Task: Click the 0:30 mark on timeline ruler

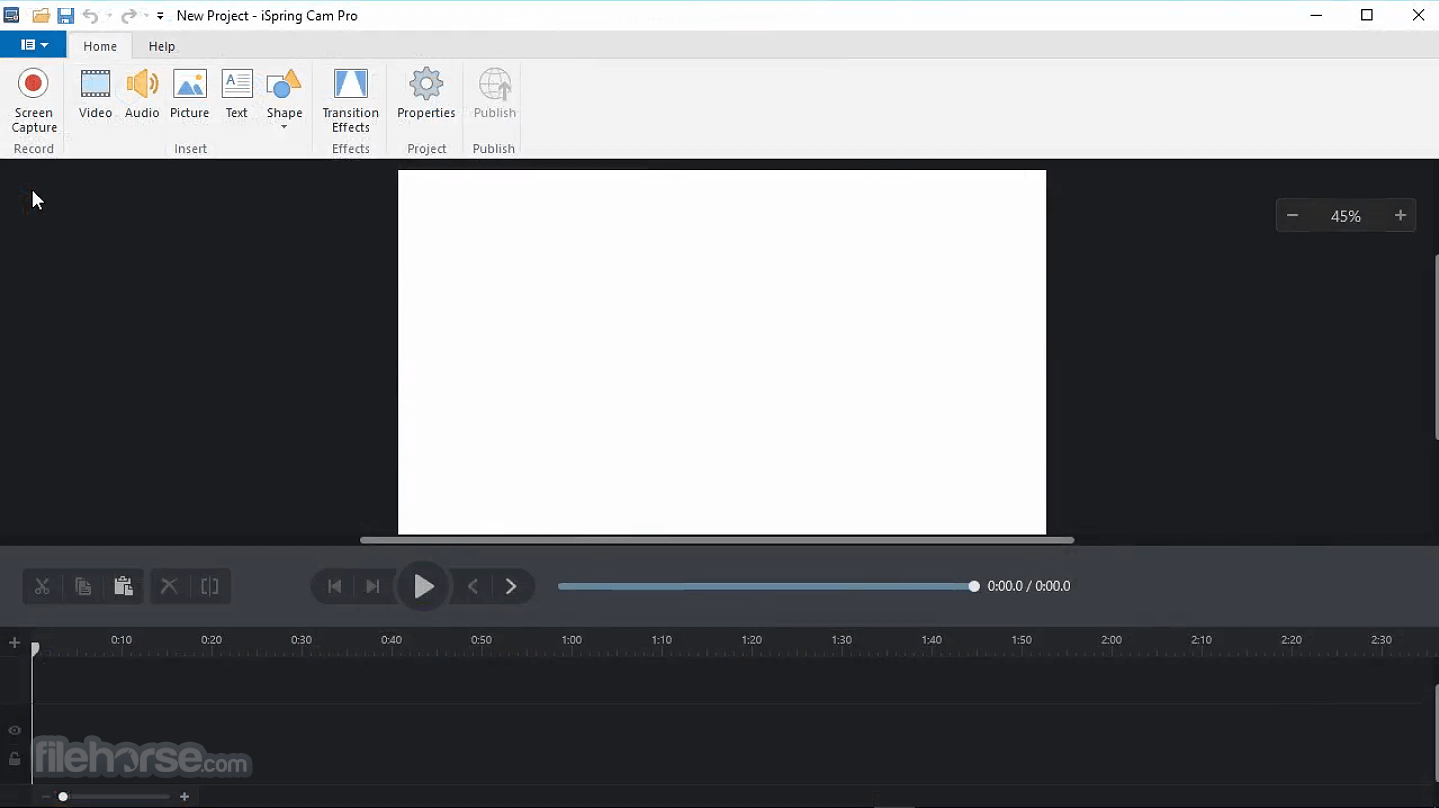Action: (301, 640)
